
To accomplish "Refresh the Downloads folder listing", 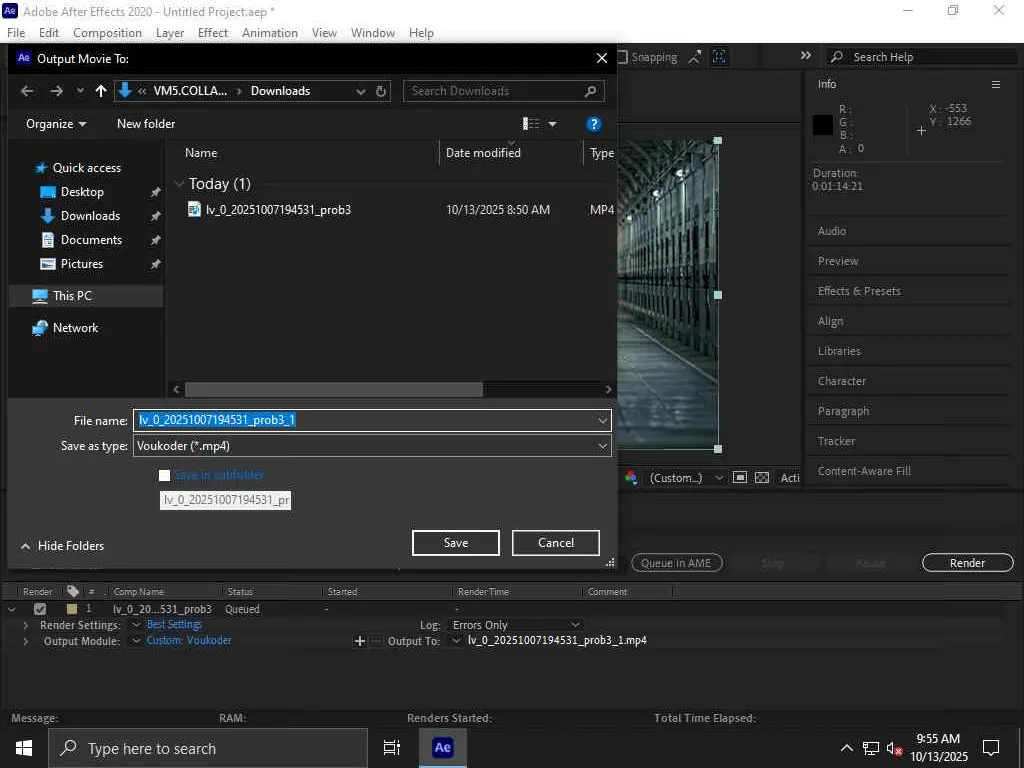I will point(381,91).
